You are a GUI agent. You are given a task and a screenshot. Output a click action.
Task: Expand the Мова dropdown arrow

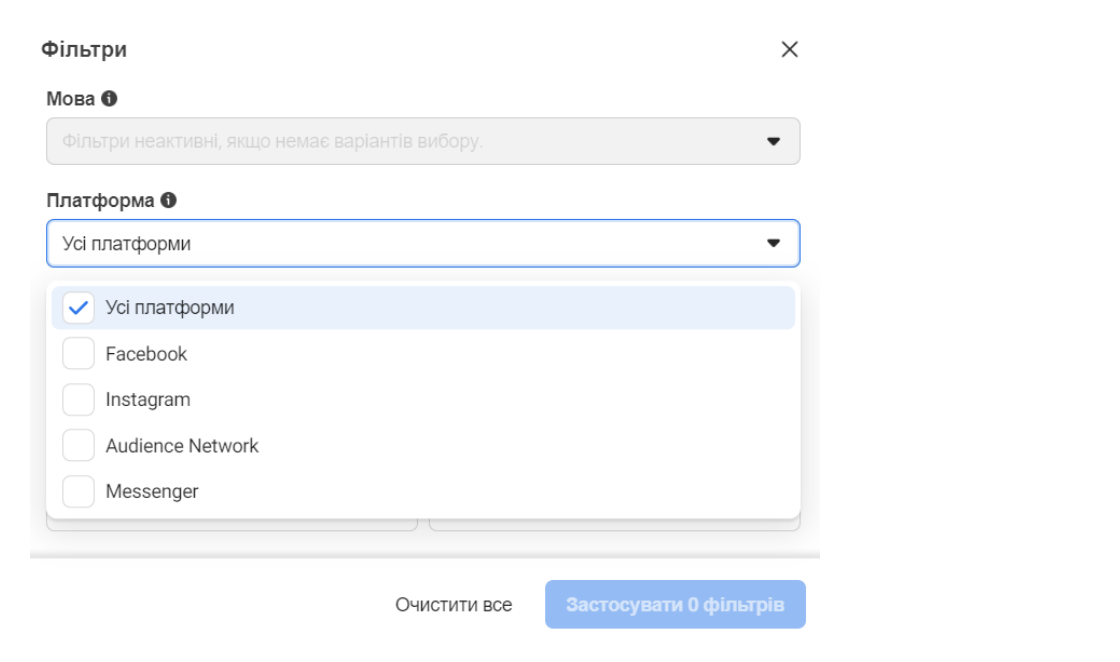[773, 142]
